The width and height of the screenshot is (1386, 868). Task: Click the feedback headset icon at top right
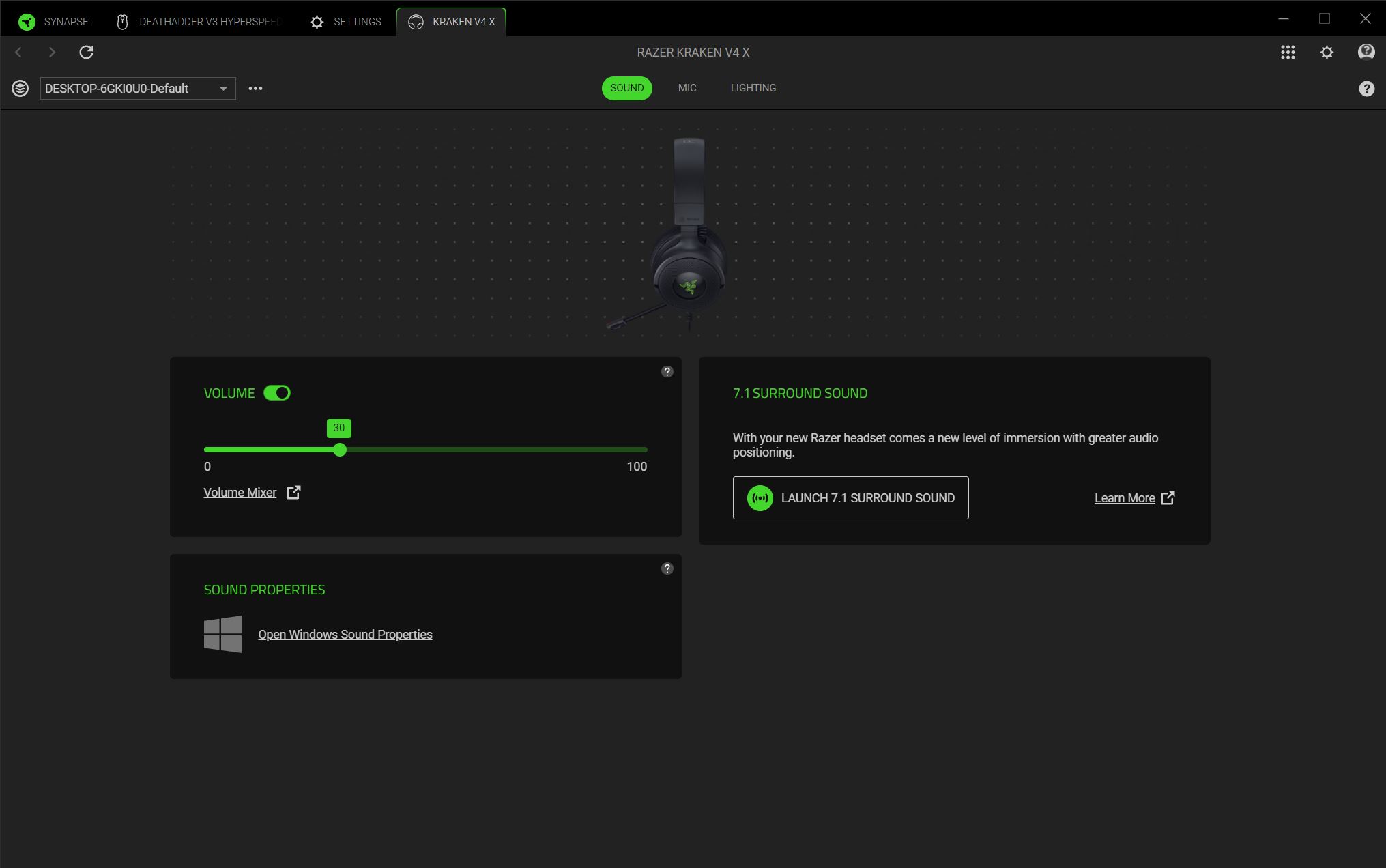(1366, 52)
